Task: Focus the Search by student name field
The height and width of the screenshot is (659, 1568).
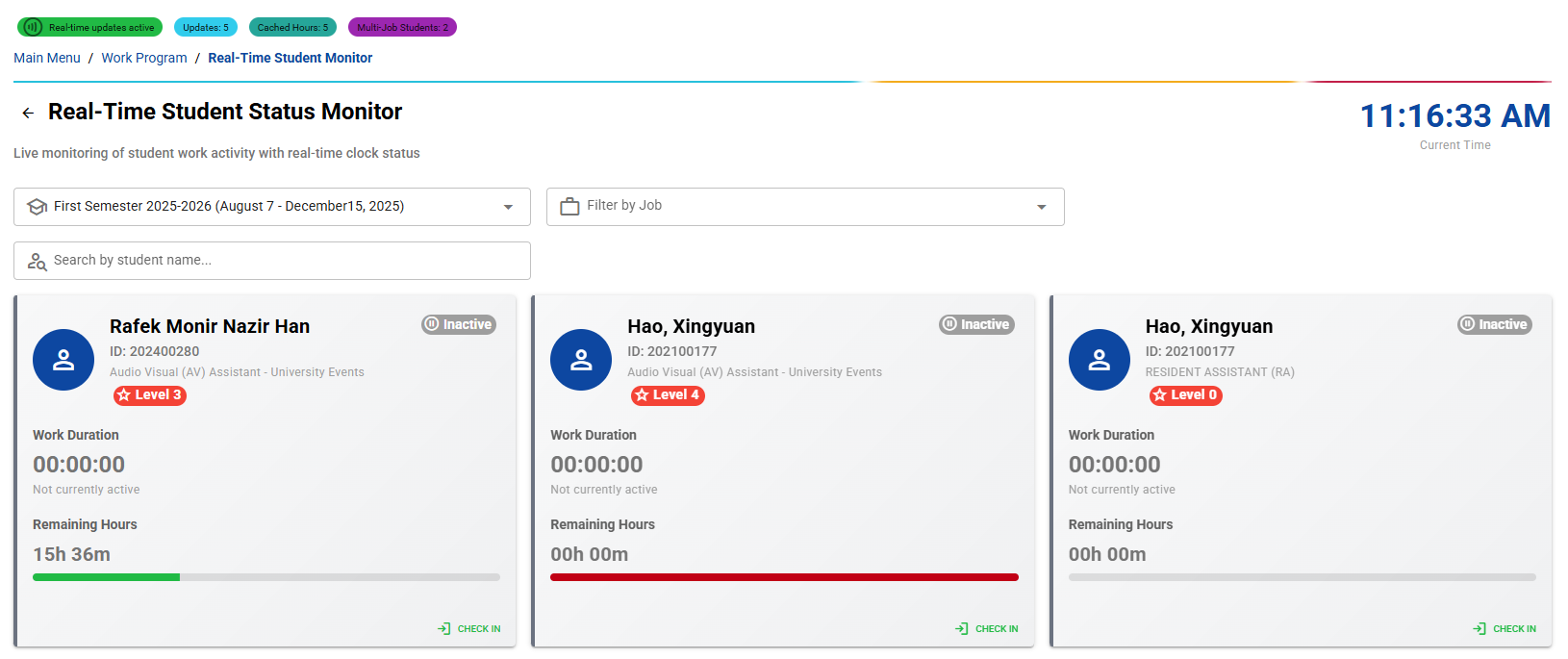Action: [x=272, y=261]
